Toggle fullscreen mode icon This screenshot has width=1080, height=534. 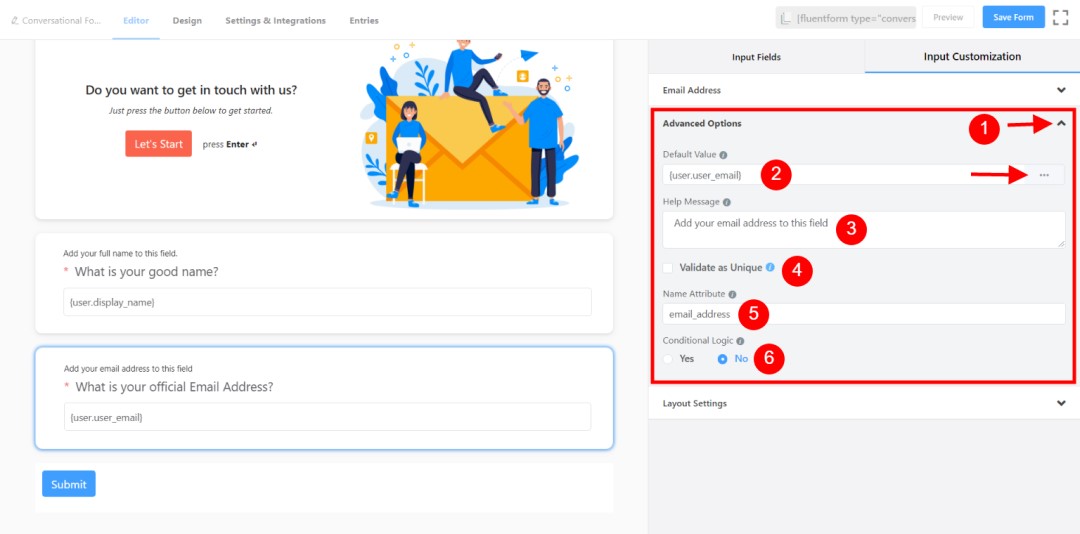pyautogui.click(x=1060, y=17)
